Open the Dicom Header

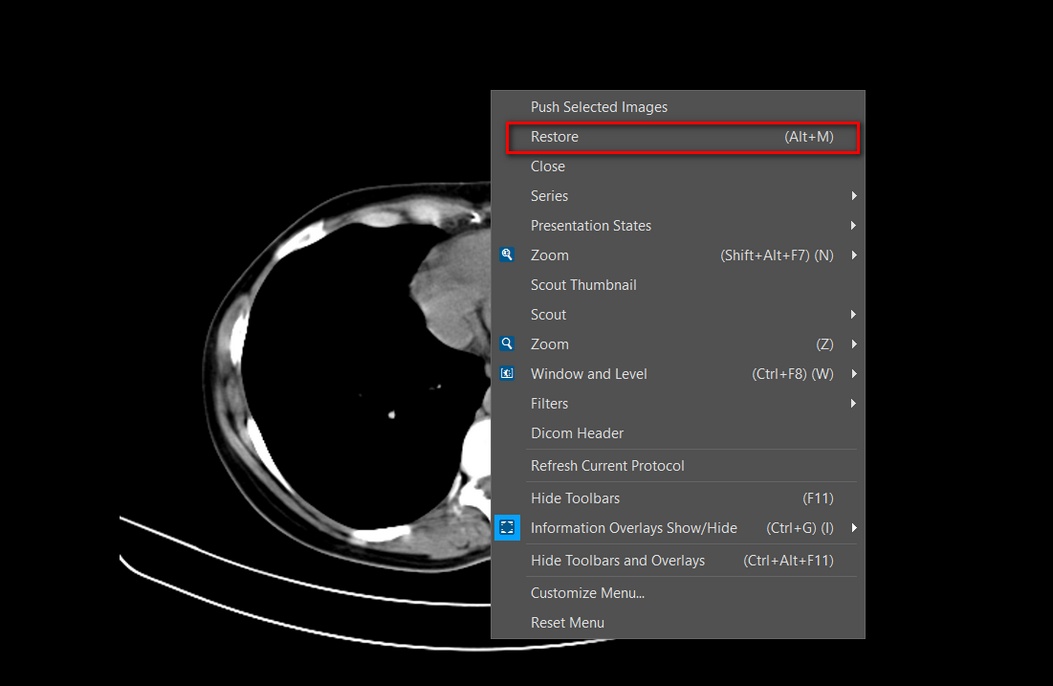coord(577,433)
